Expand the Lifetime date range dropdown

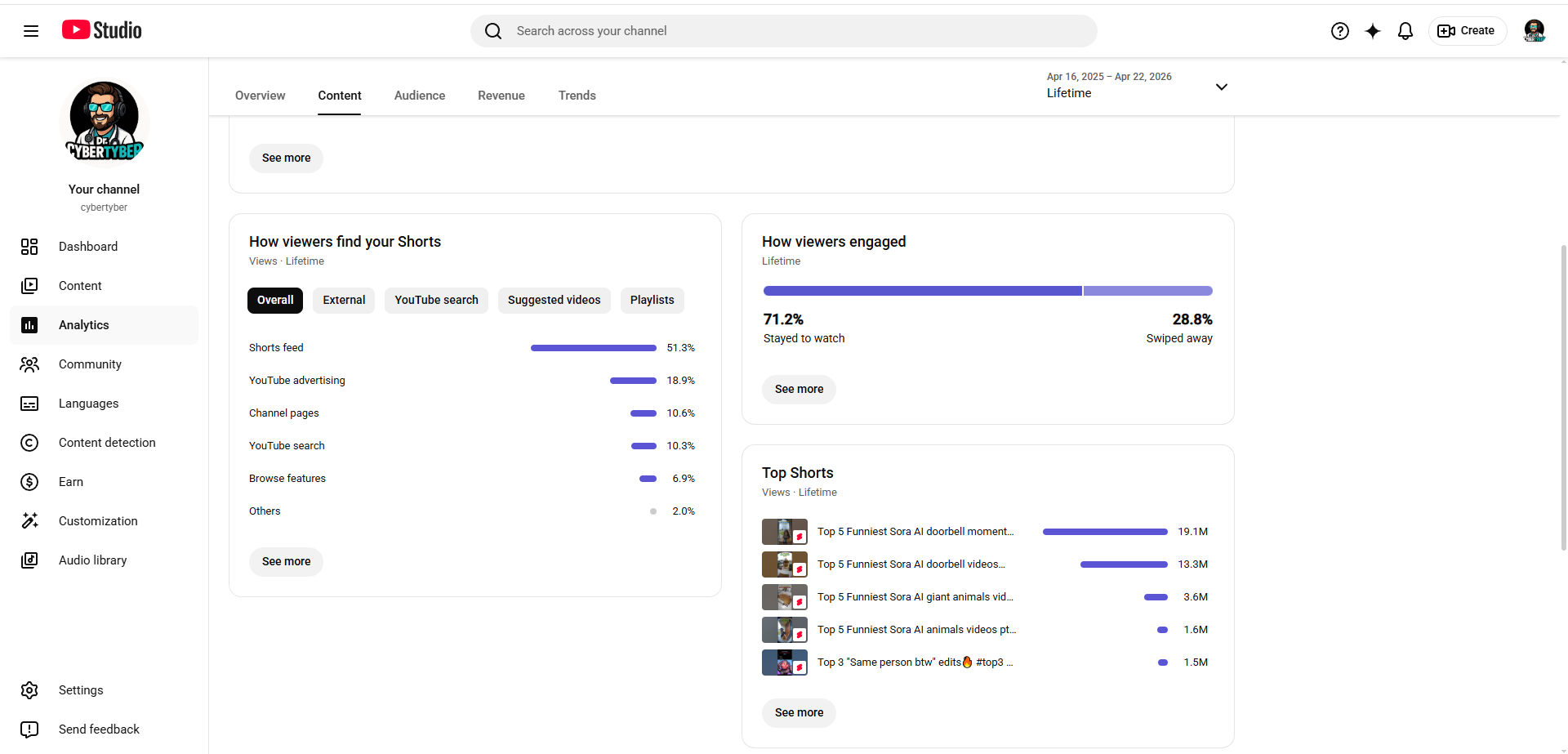(x=1221, y=87)
